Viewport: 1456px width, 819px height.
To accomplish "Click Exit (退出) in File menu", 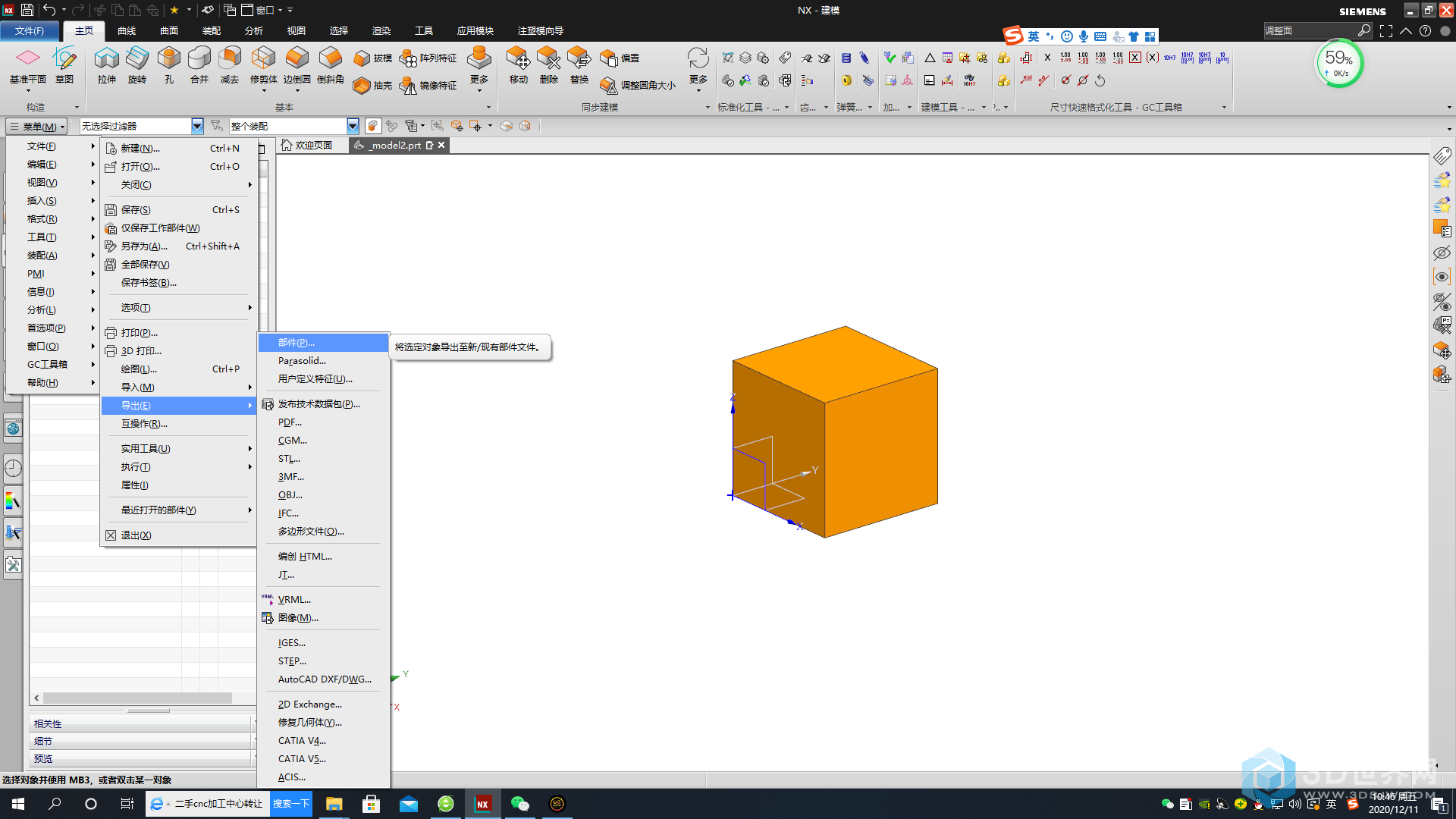I will tap(179, 535).
